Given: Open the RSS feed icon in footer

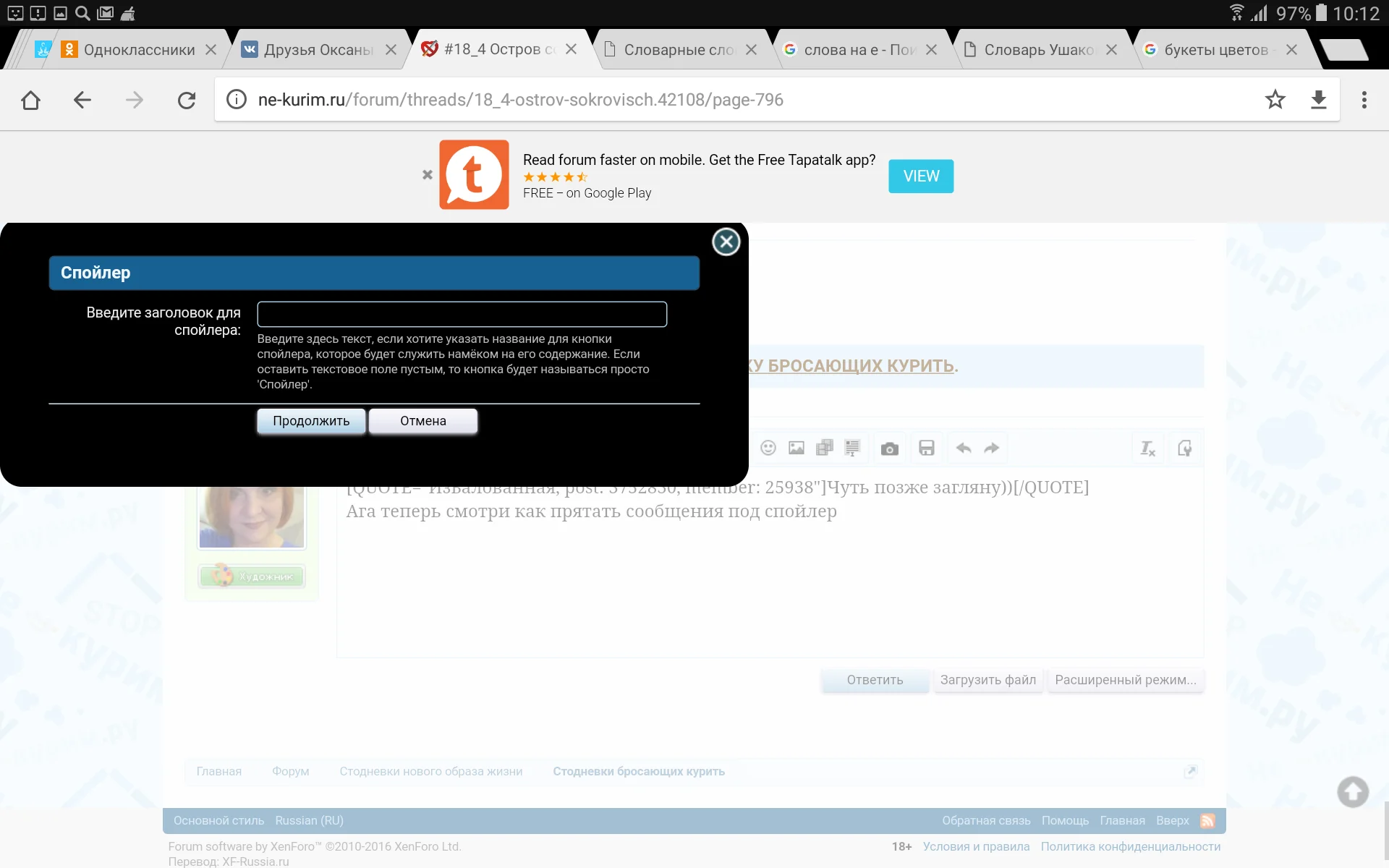Looking at the screenshot, I should click(1207, 820).
